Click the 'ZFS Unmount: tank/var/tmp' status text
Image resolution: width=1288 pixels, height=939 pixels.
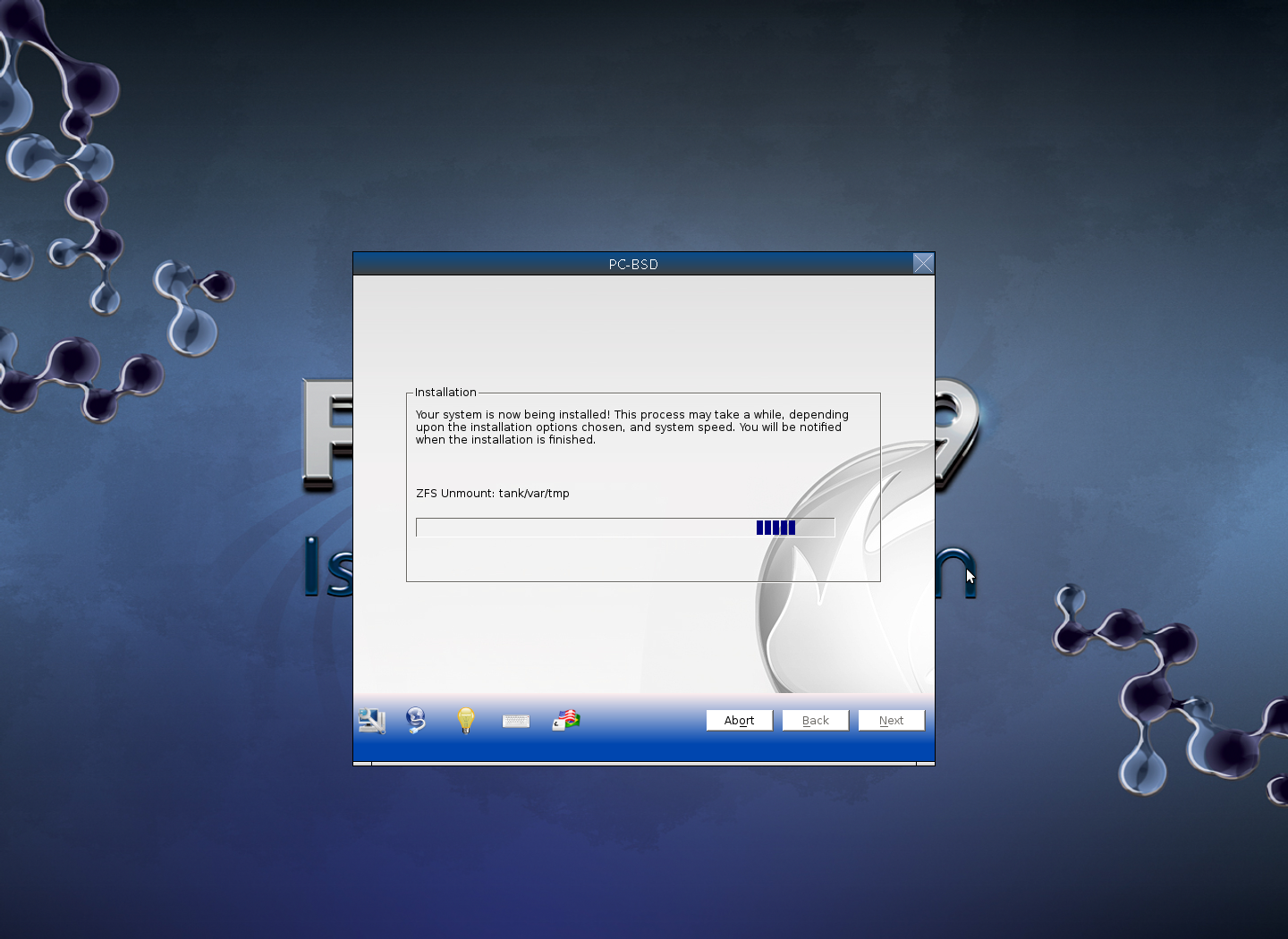(493, 494)
